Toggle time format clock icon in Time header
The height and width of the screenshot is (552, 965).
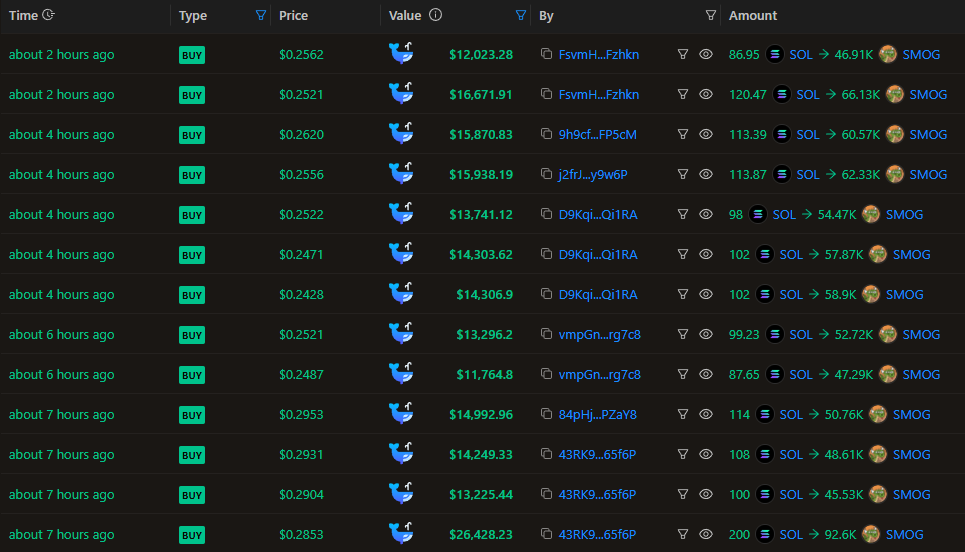49,15
